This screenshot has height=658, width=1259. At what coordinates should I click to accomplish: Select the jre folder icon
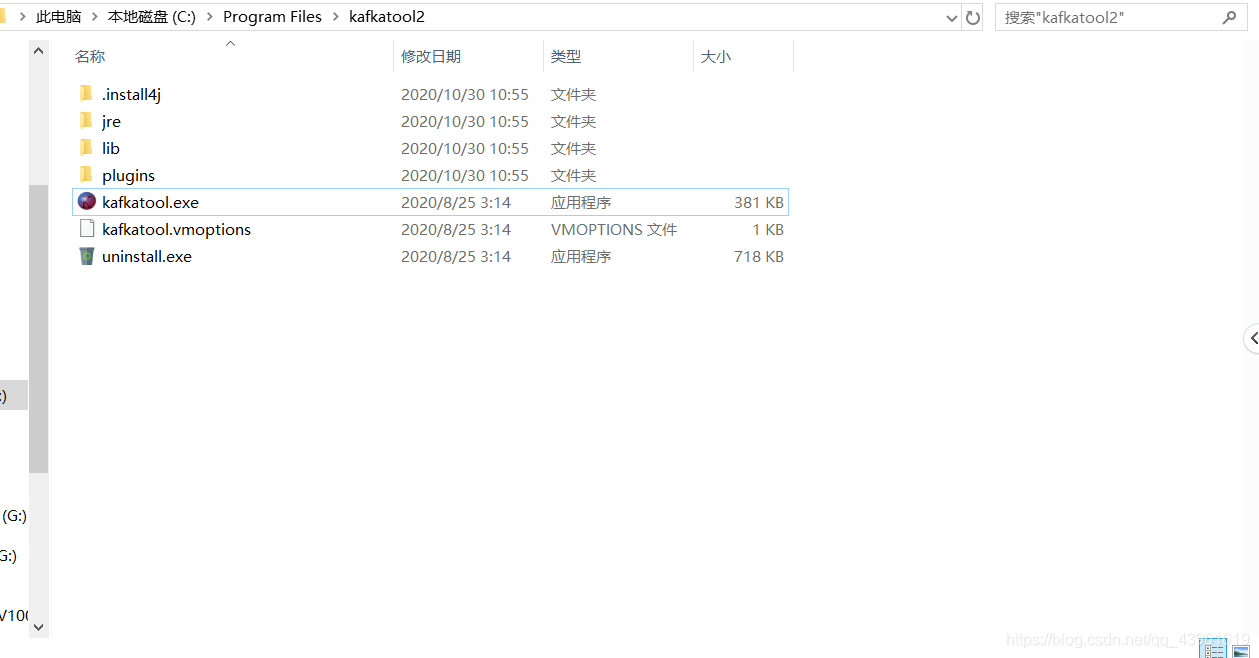pos(86,121)
